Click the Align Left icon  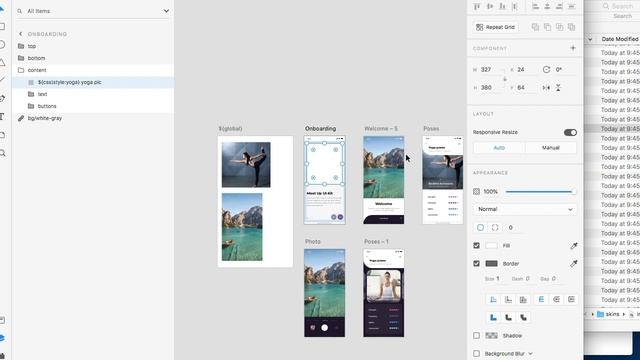[x=536, y=6]
